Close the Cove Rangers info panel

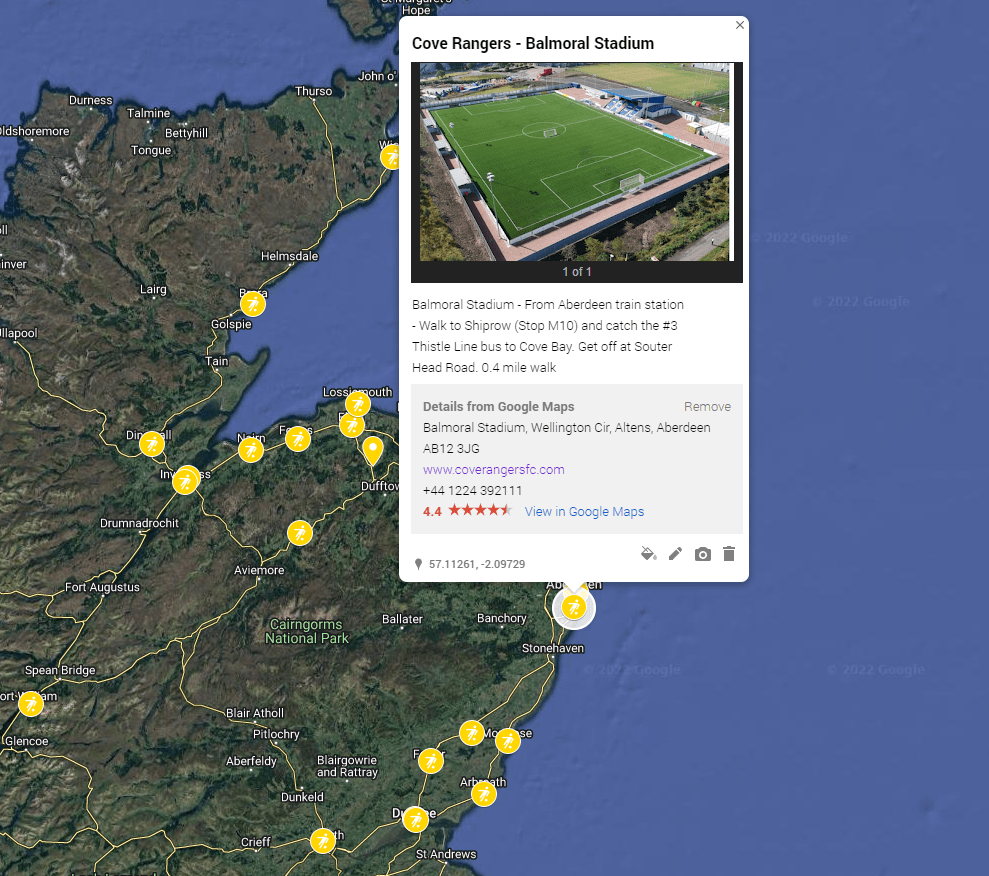(739, 24)
